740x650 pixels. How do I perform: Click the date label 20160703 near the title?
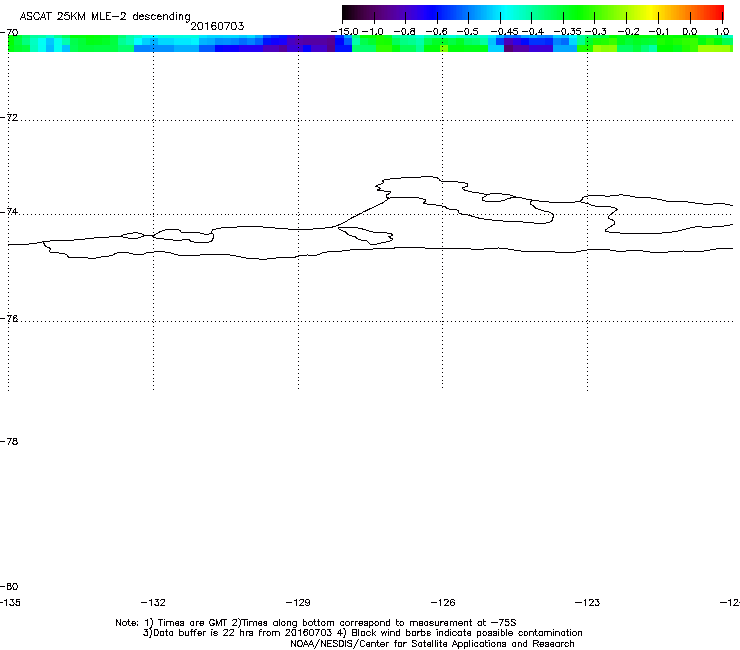(x=217, y=26)
